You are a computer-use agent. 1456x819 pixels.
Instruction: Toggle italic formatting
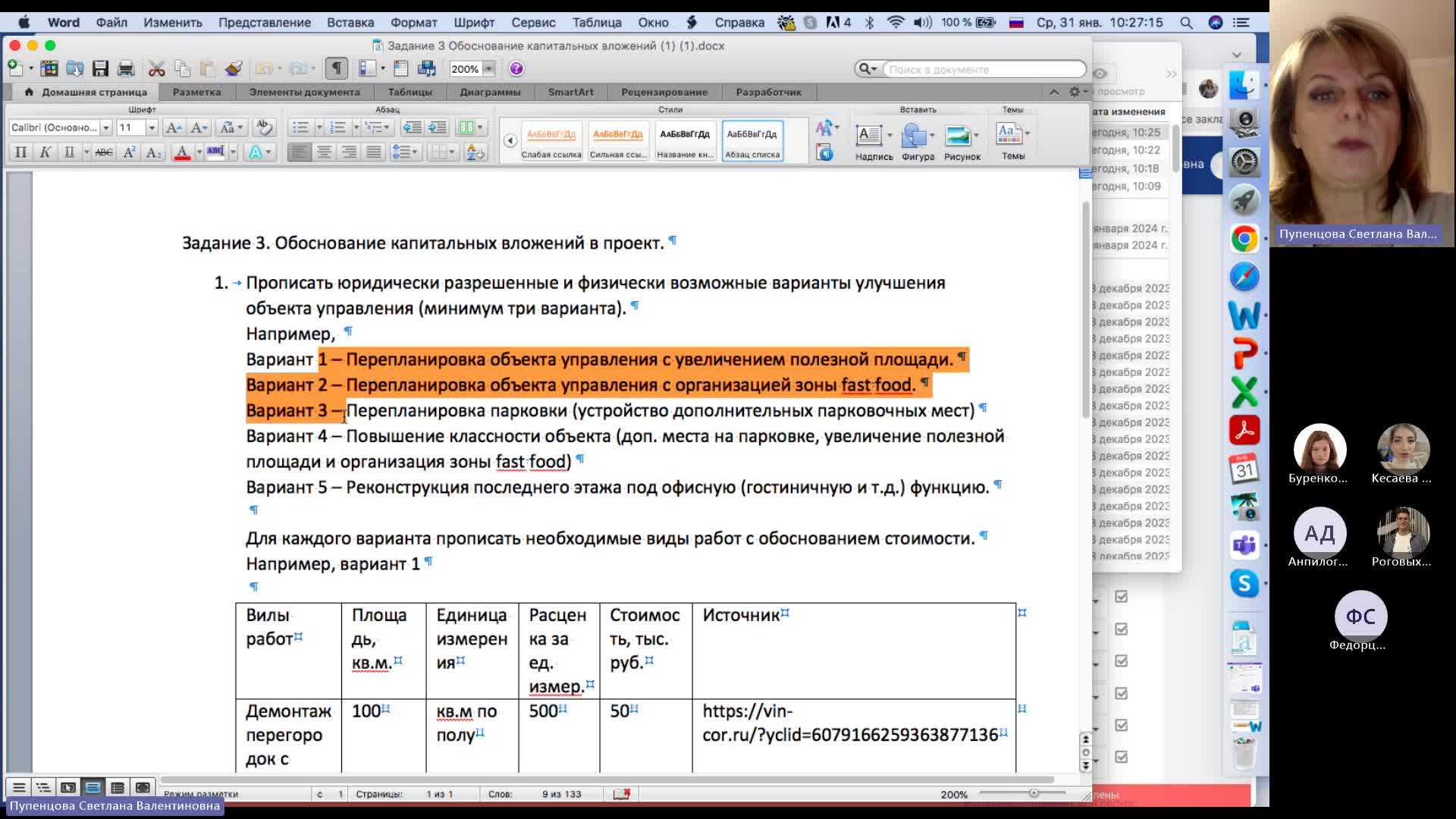[45, 152]
